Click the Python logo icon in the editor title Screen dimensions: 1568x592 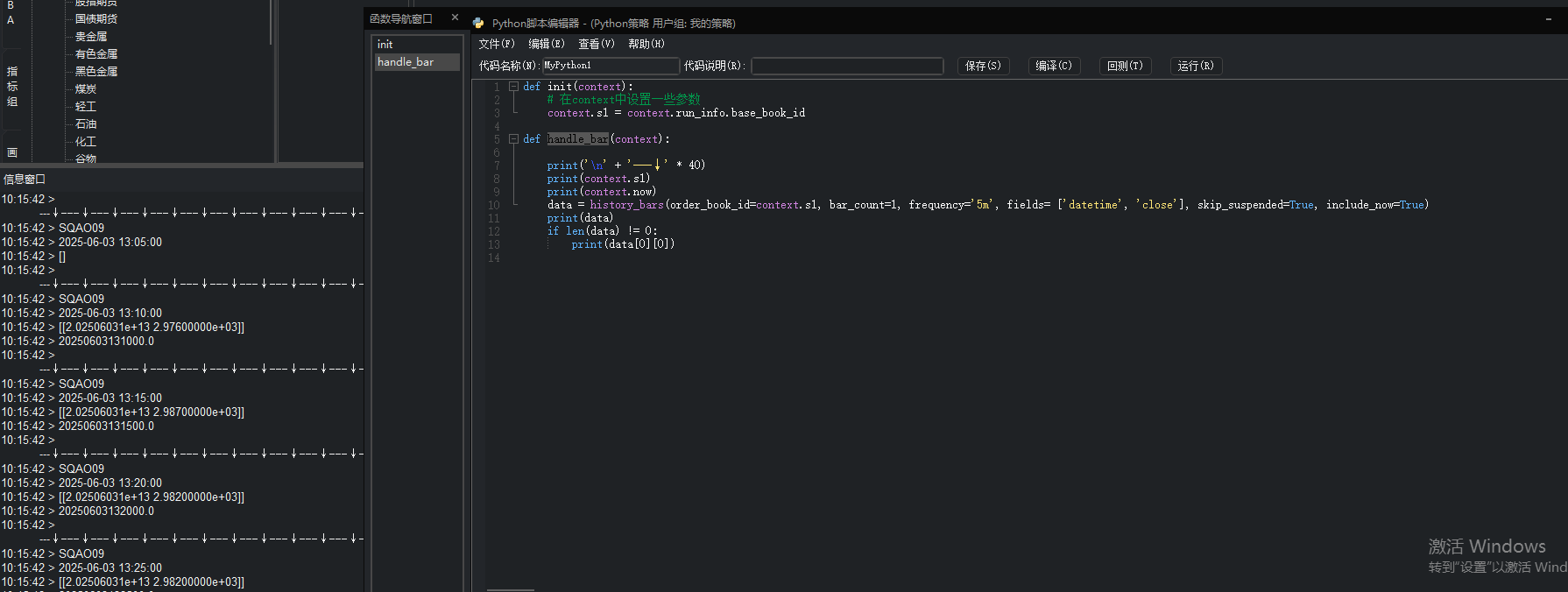pos(478,23)
